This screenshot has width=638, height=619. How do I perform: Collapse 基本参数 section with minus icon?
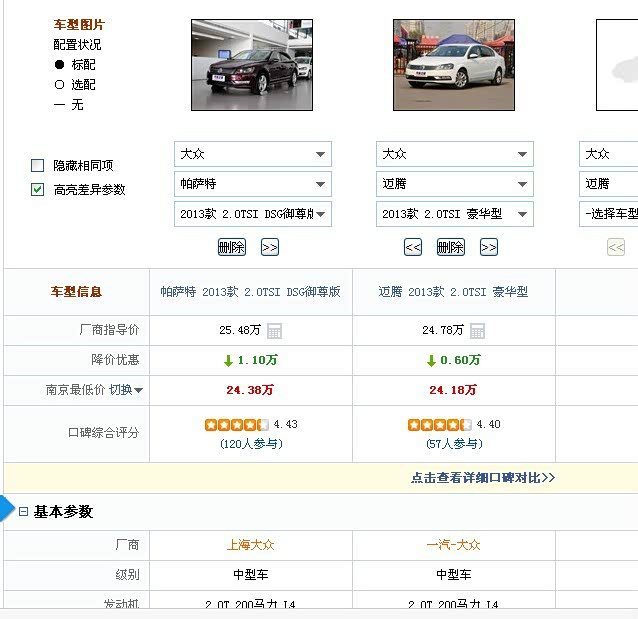pos(24,512)
